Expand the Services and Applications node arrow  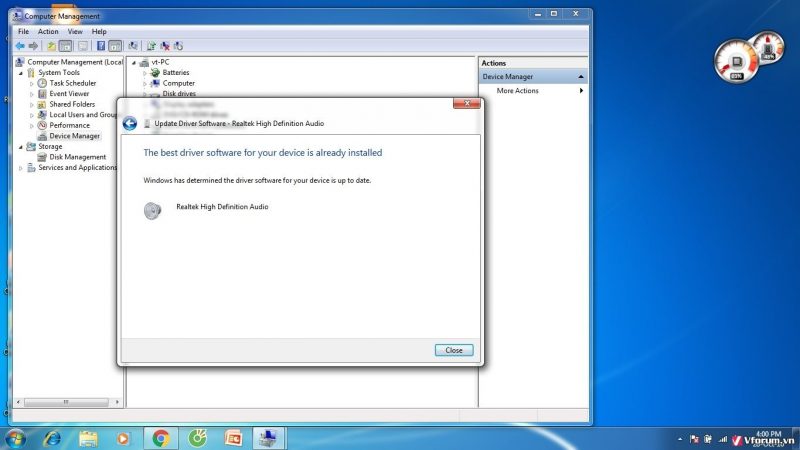click(x=21, y=168)
